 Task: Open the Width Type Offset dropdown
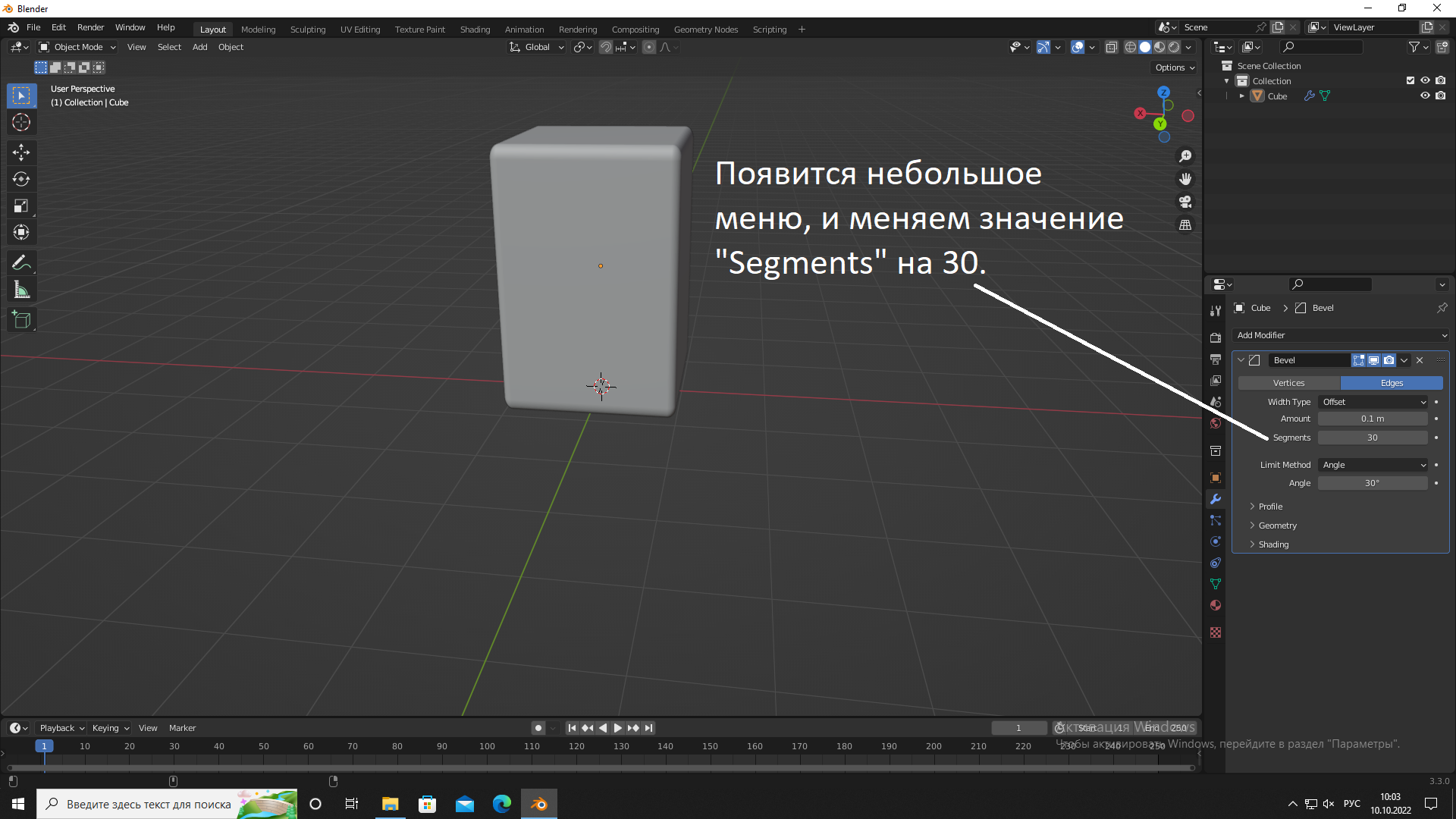click(x=1373, y=402)
